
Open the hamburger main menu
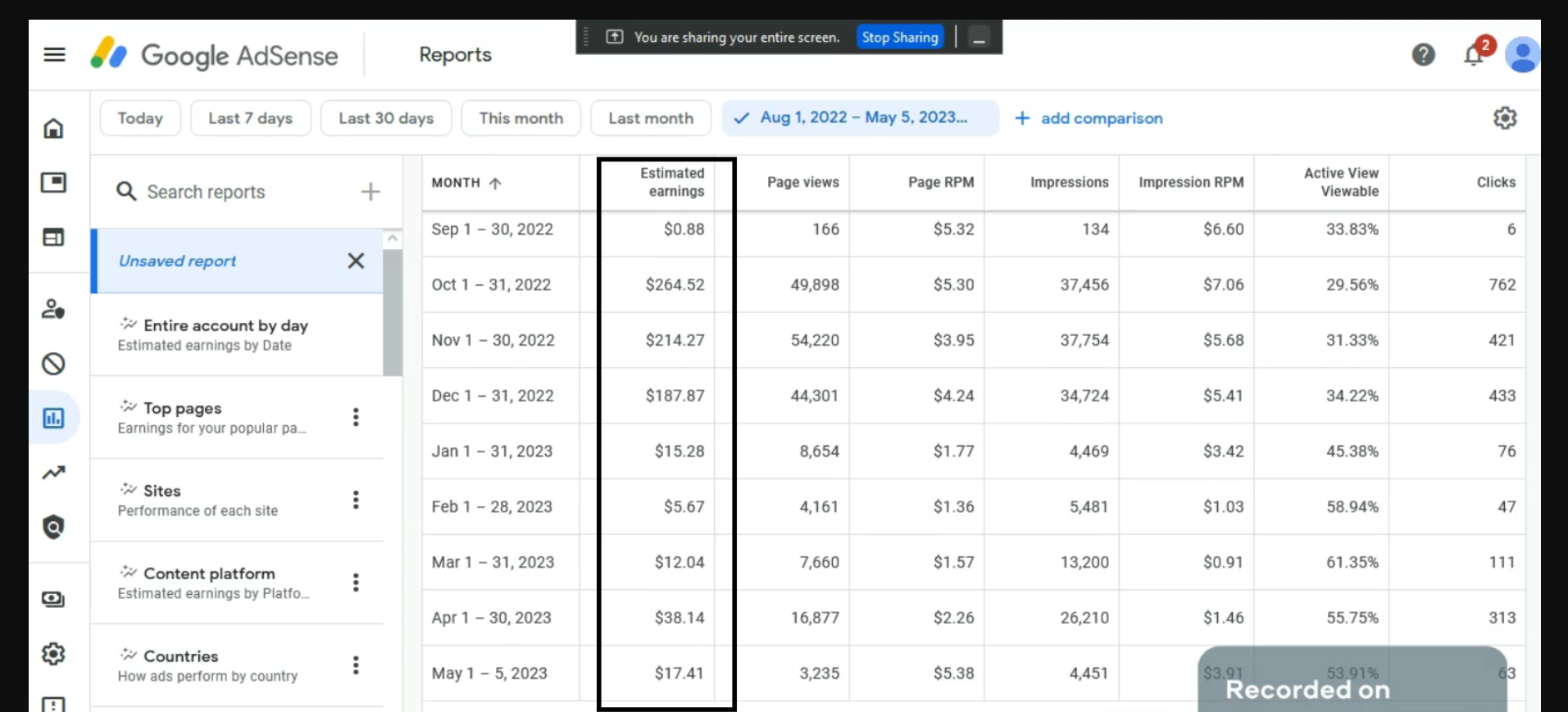[54, 55]
